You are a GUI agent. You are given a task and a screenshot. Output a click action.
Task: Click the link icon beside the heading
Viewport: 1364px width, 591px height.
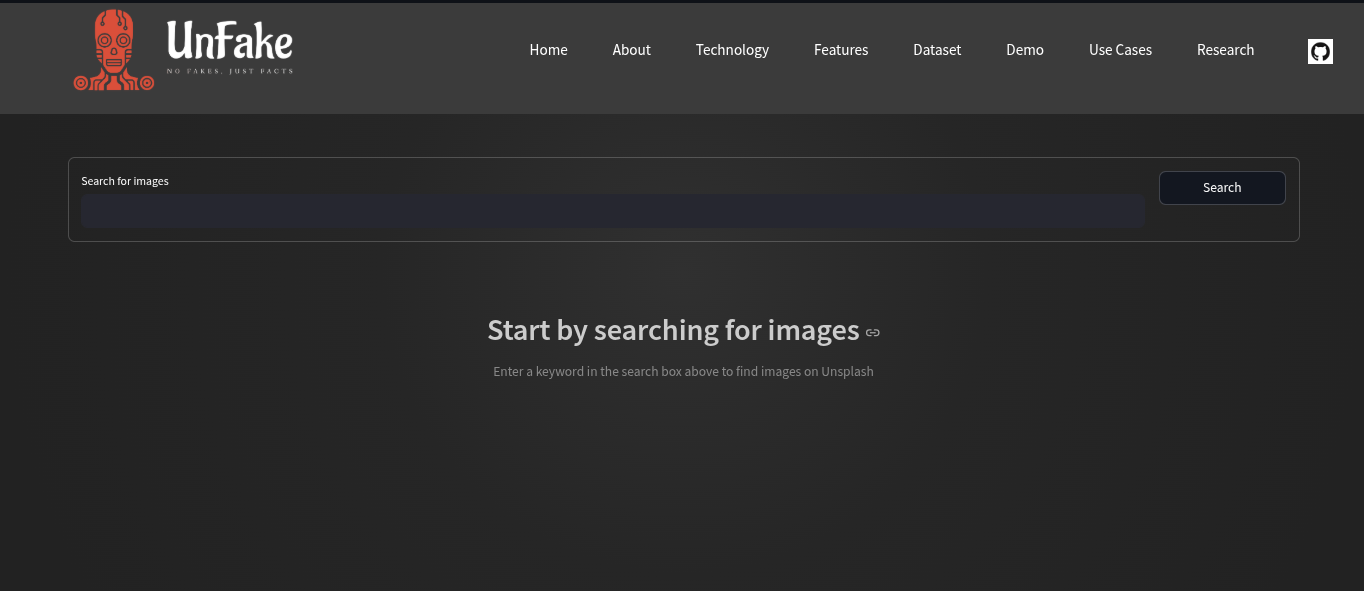(872, 332)
